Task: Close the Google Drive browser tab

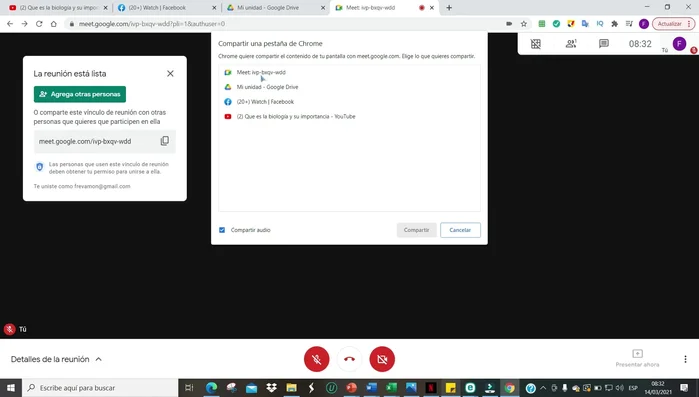Action: (323, 8)
